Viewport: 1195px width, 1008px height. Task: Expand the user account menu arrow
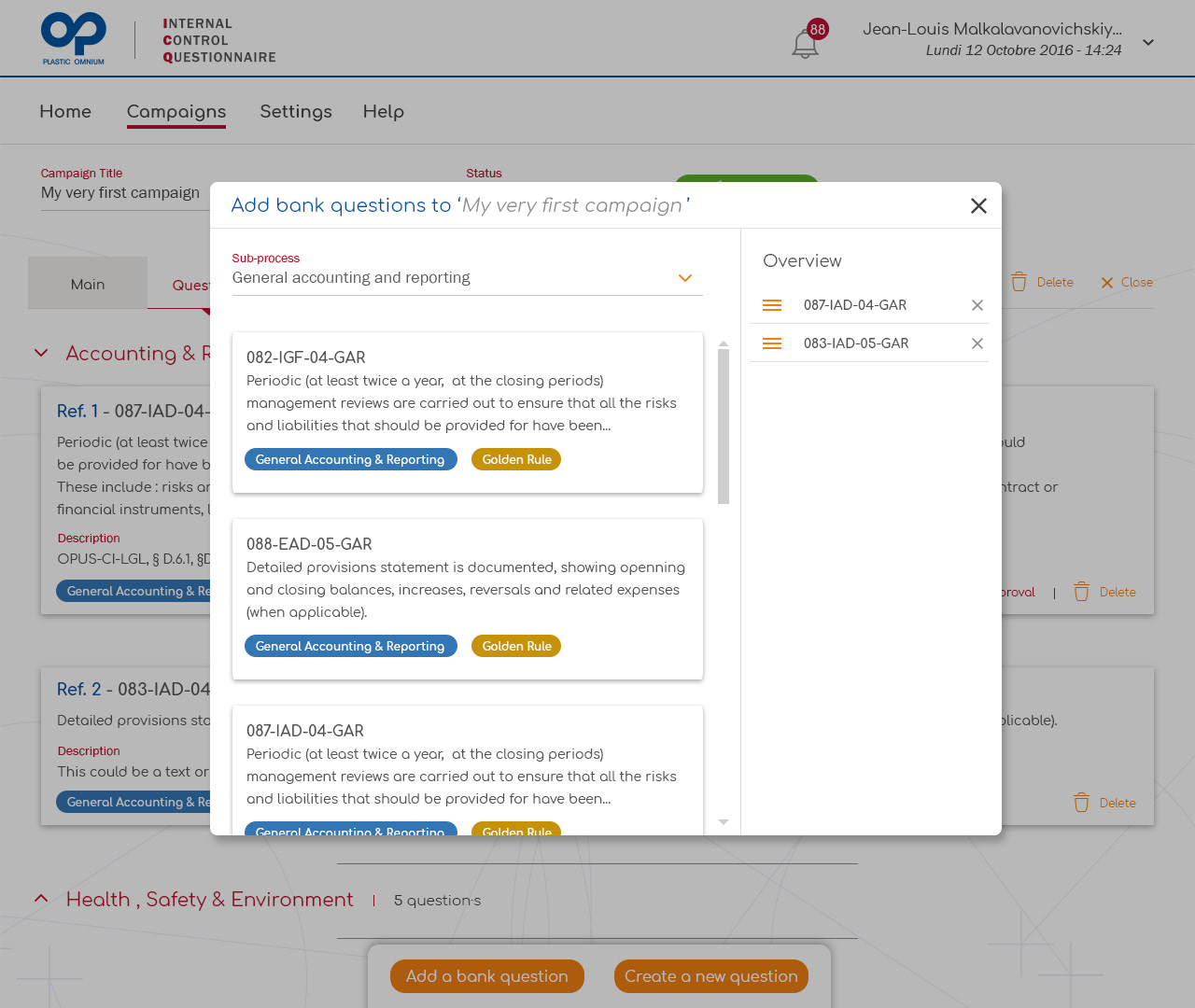1148,42
